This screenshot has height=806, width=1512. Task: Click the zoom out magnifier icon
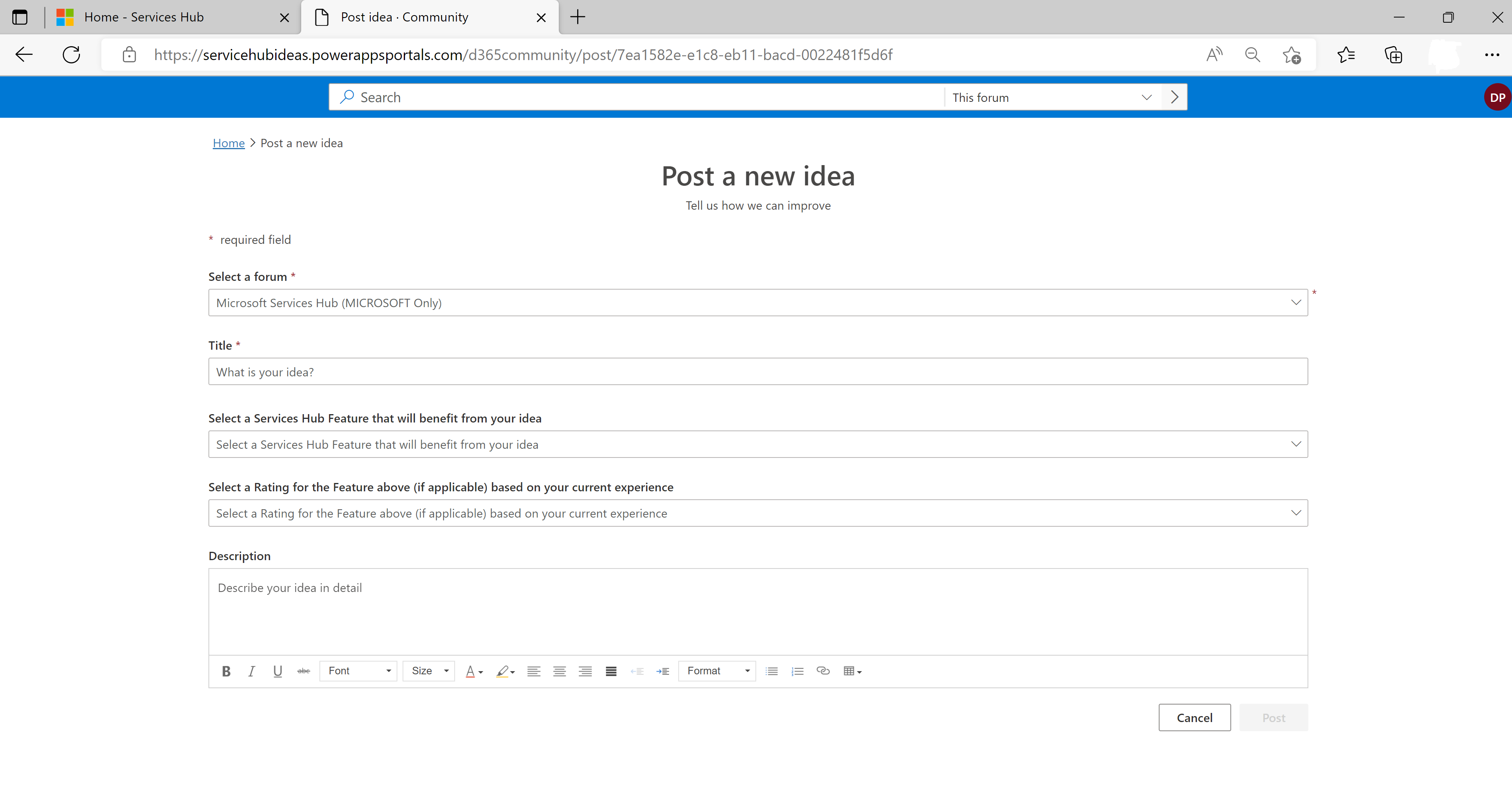pos(1253,55)
